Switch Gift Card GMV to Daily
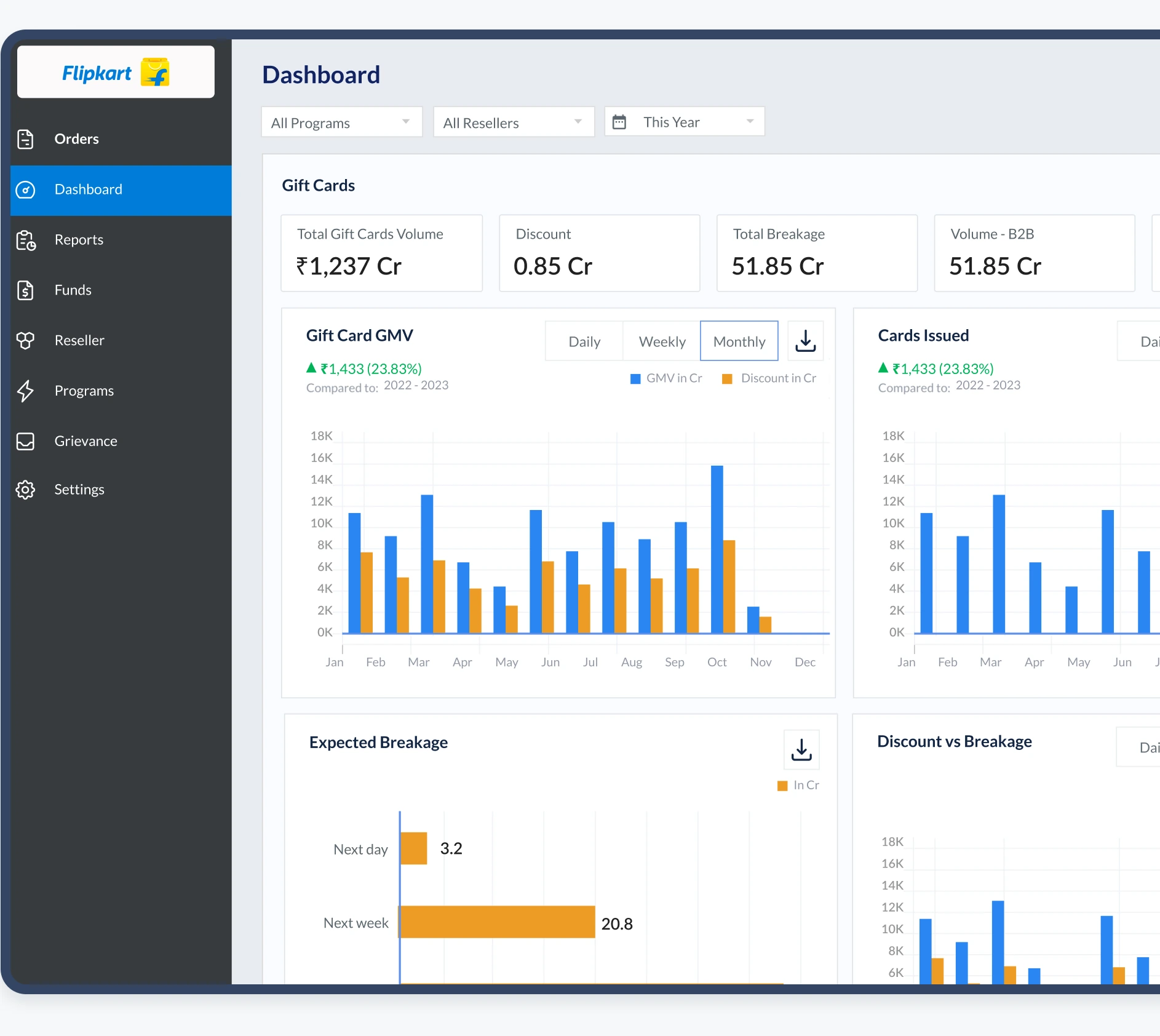The image size is (1160, 1036). 584,341
